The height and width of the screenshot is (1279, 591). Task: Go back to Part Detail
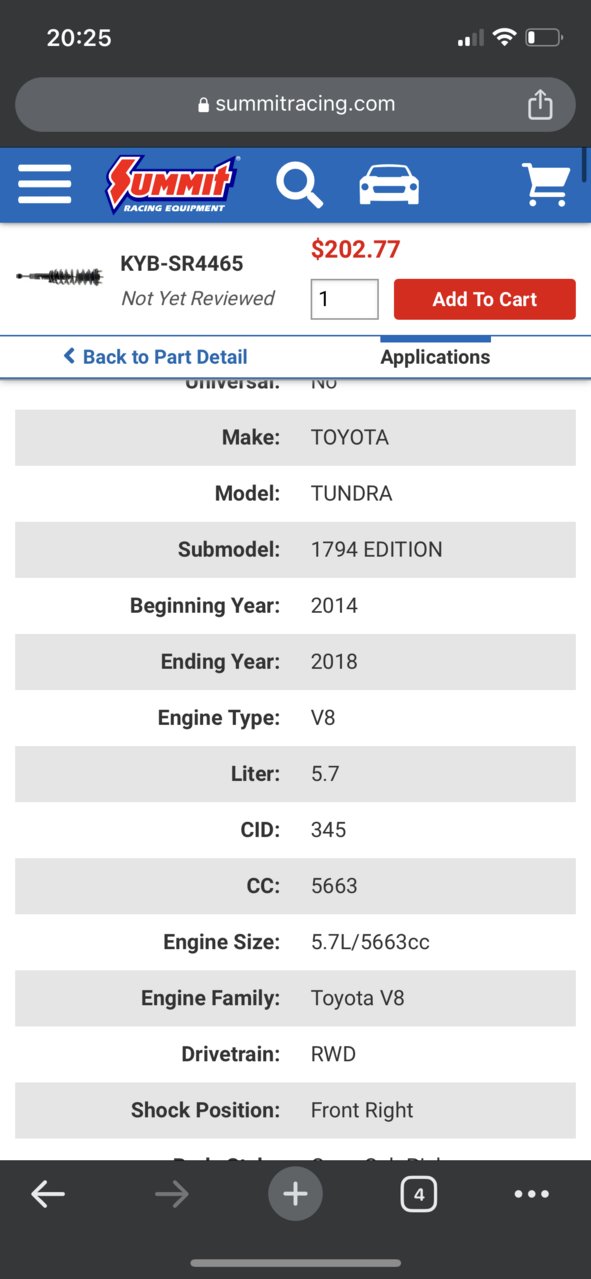tap(155, 357)
